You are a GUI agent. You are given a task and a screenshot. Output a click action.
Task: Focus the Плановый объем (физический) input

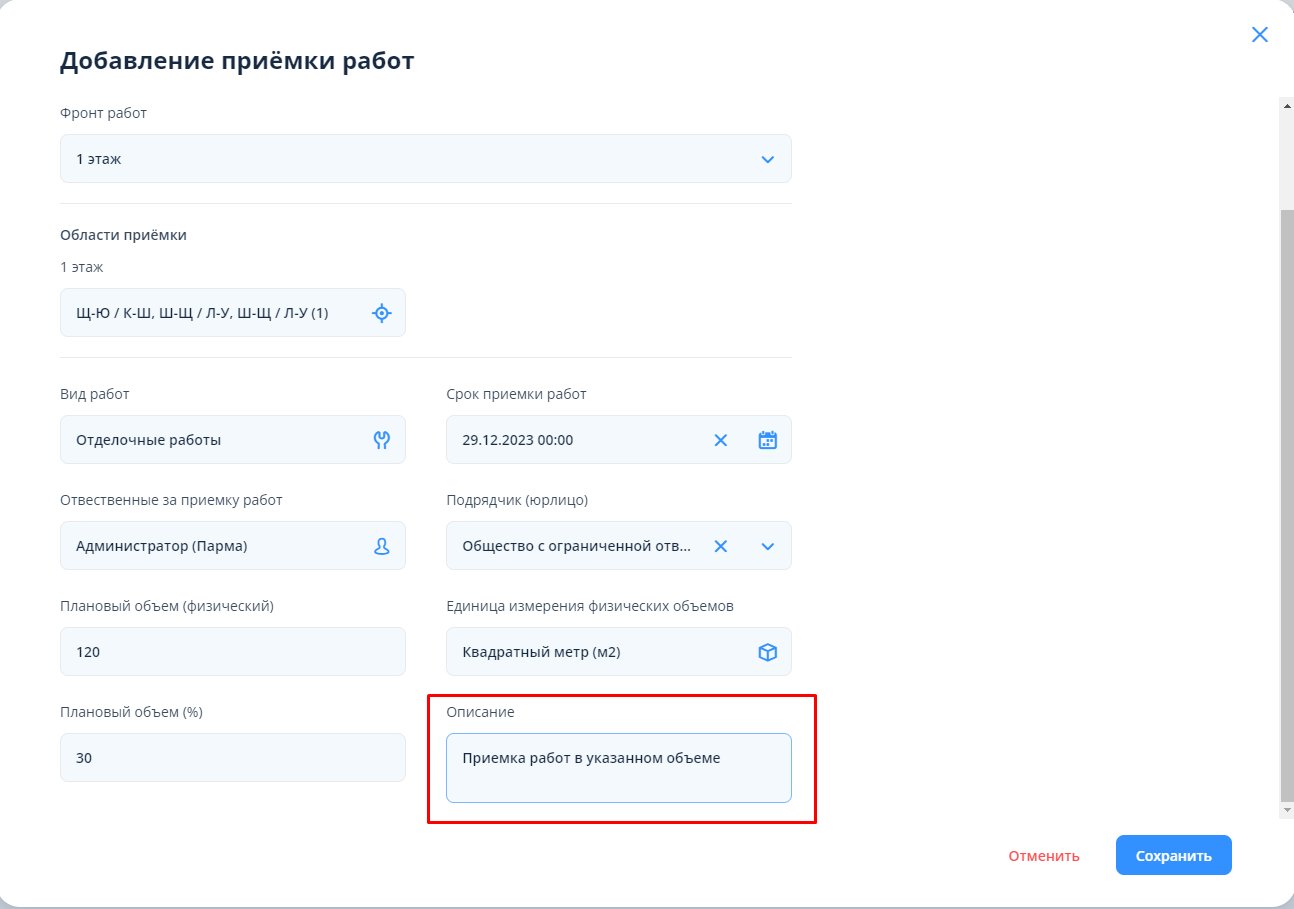pyautogui.click(x=232, y=652)
